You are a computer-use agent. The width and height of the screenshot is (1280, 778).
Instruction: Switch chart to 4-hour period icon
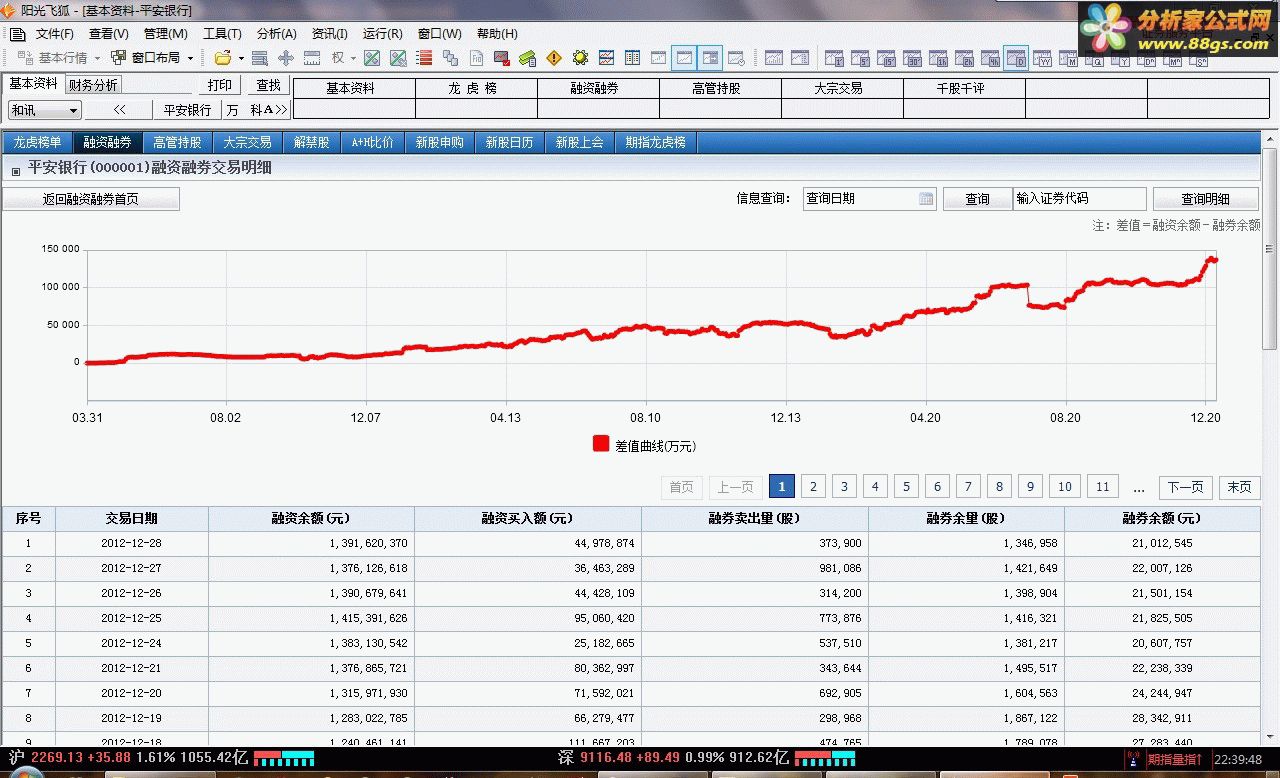[x=989, y=58]
